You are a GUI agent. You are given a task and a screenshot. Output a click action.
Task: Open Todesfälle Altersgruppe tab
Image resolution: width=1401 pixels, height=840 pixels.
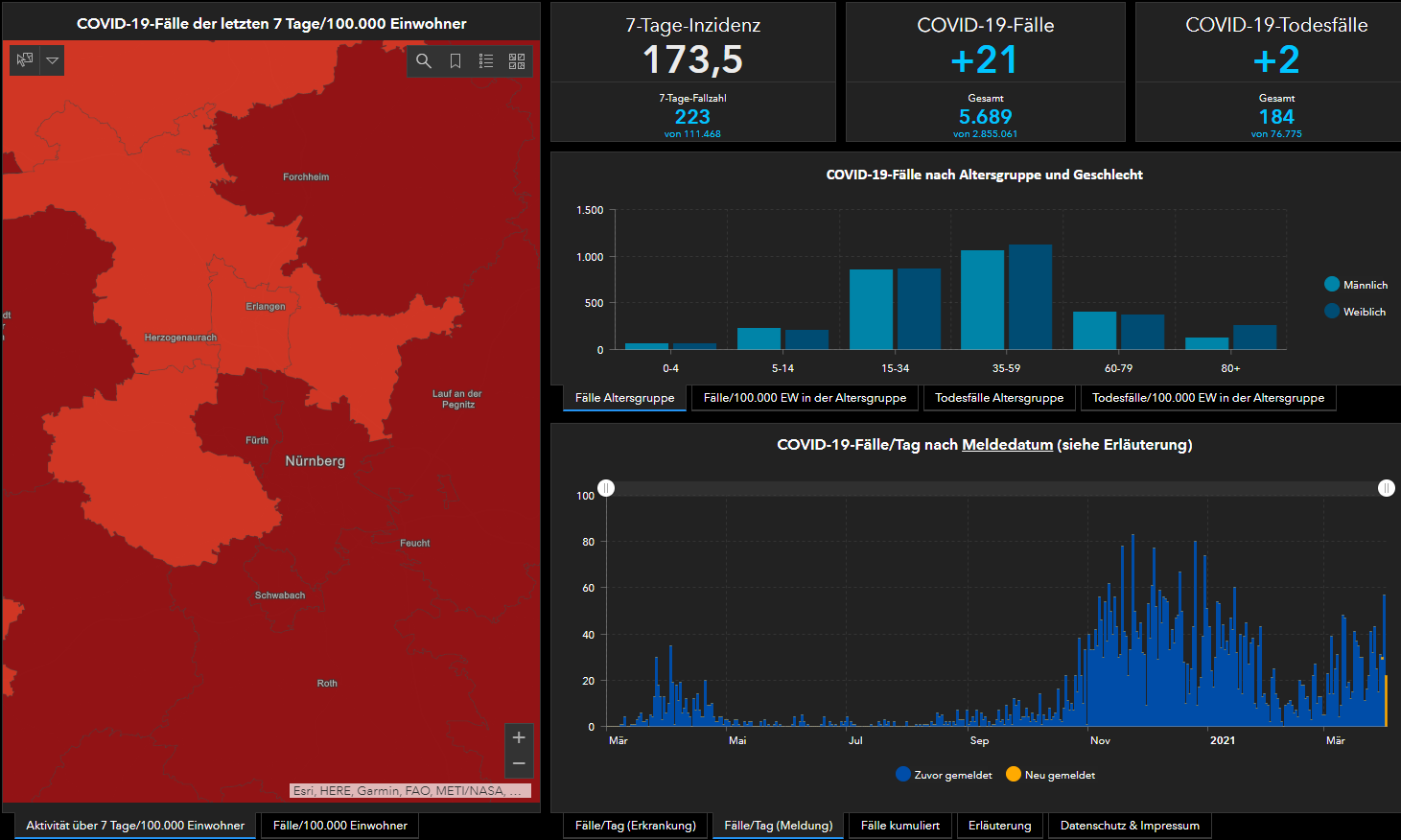(x=999, y=398)
